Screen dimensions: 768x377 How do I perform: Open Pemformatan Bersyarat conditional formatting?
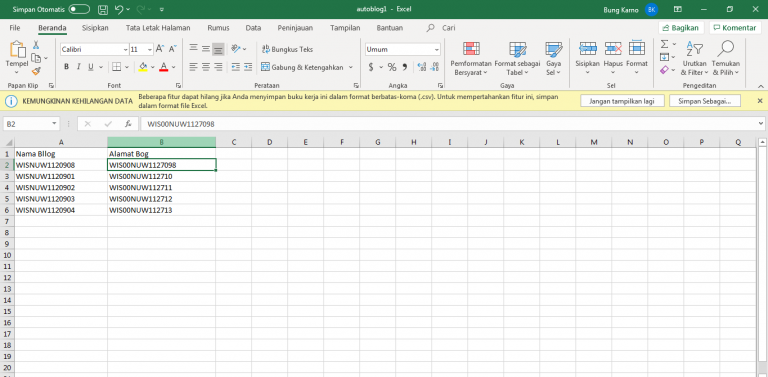pos(471,58)
